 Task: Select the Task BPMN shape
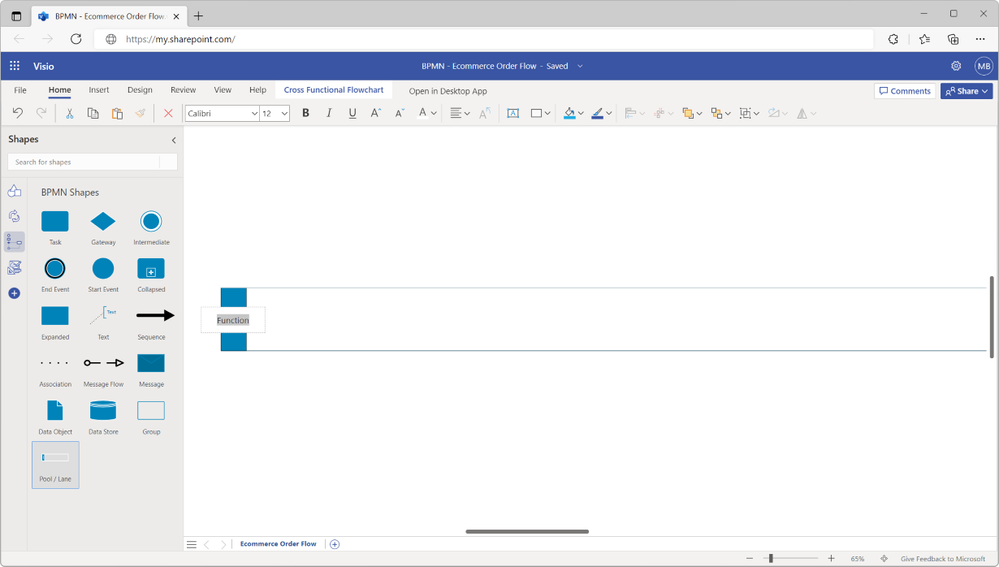tap(55, 228)
